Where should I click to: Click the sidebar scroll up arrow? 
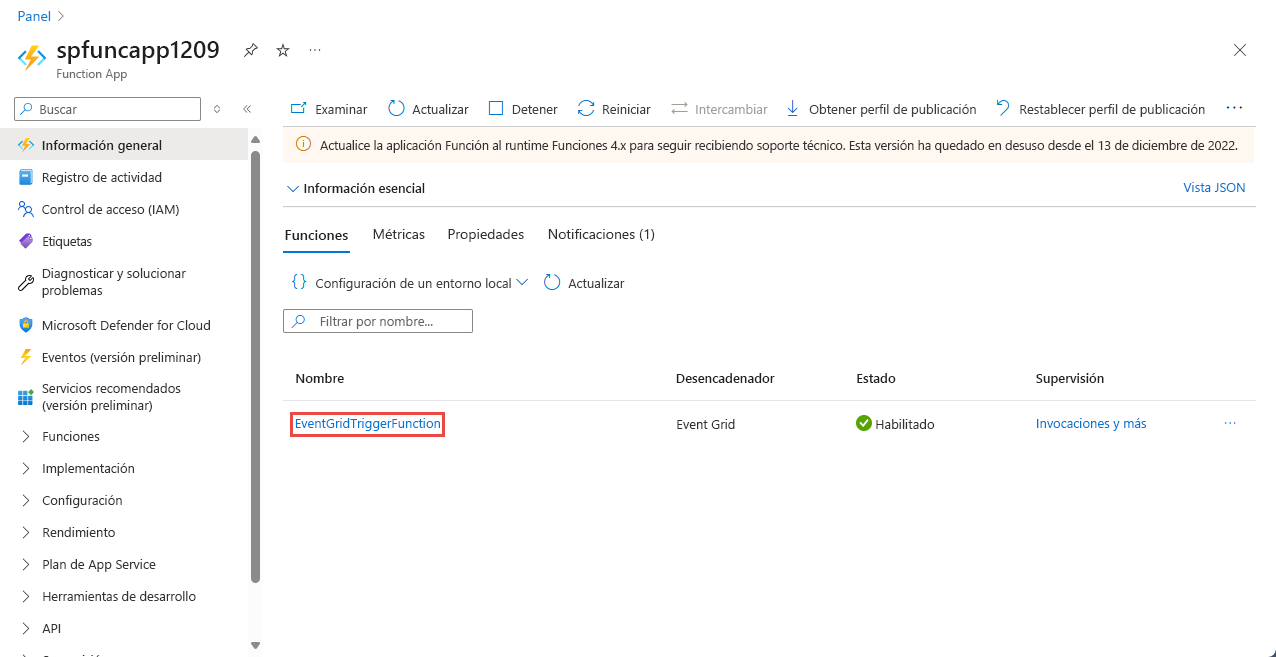coord(255,139)
